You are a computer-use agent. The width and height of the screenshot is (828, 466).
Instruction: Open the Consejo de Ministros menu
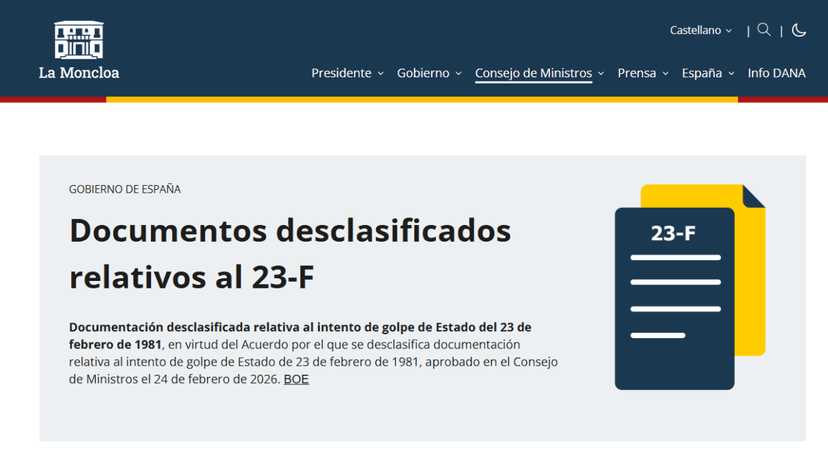[x=533, y=73]
